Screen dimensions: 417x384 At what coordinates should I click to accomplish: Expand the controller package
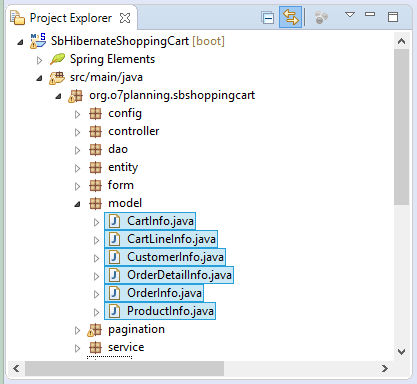coord(77,132)
